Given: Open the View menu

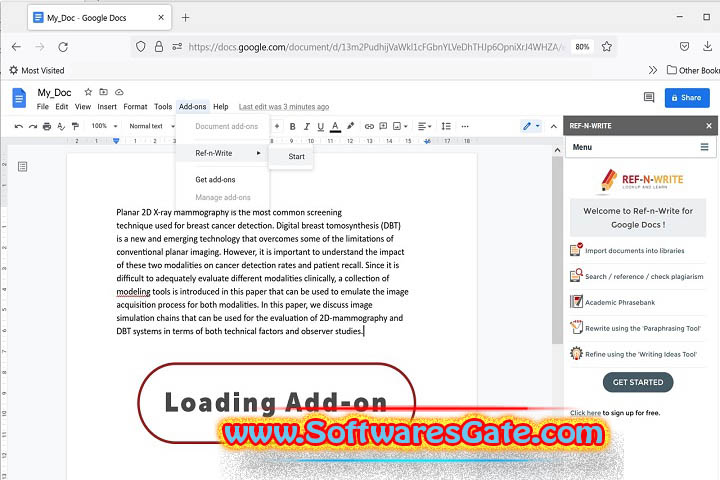Looking at the screenshot, I should (83, 107).
